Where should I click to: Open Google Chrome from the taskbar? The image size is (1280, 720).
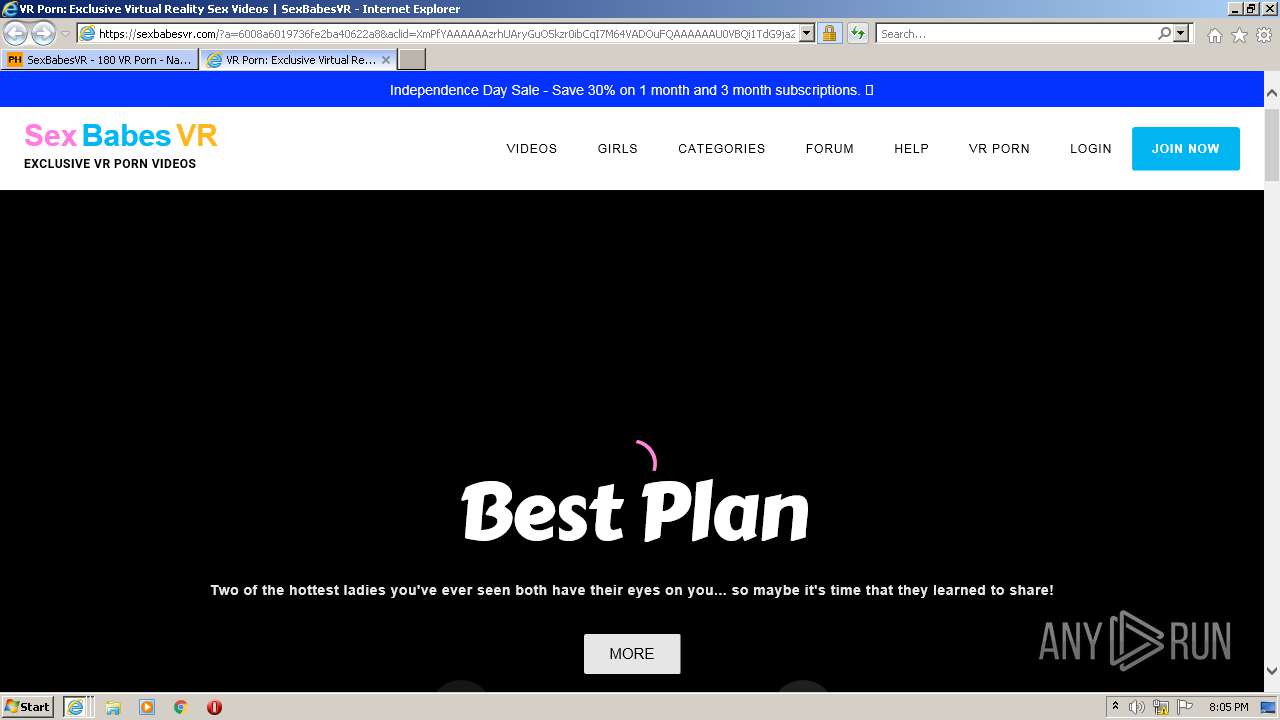click(180, 707)
